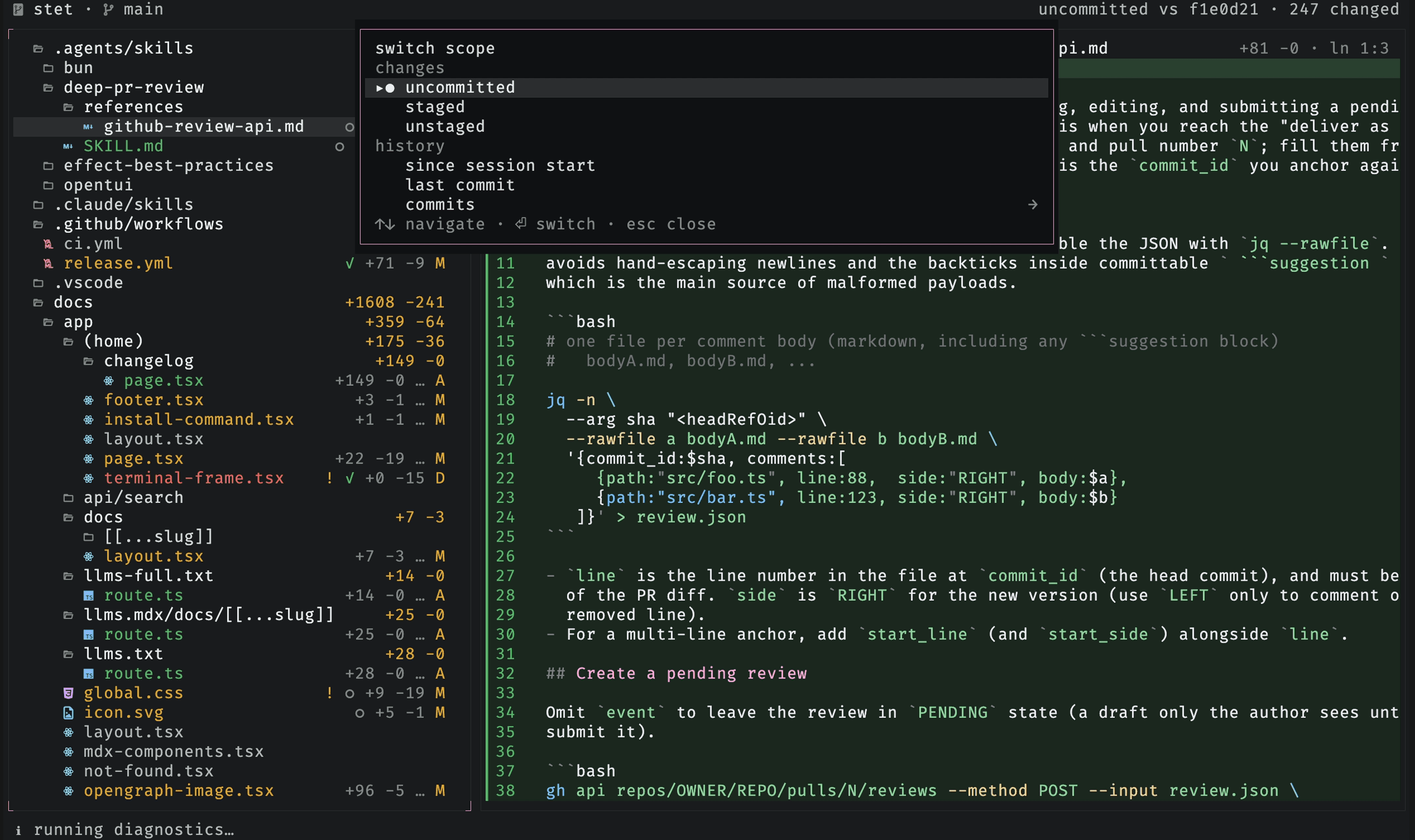
Task: Click the up-down arrows navigate hint icon
Action: pos(385,225)
